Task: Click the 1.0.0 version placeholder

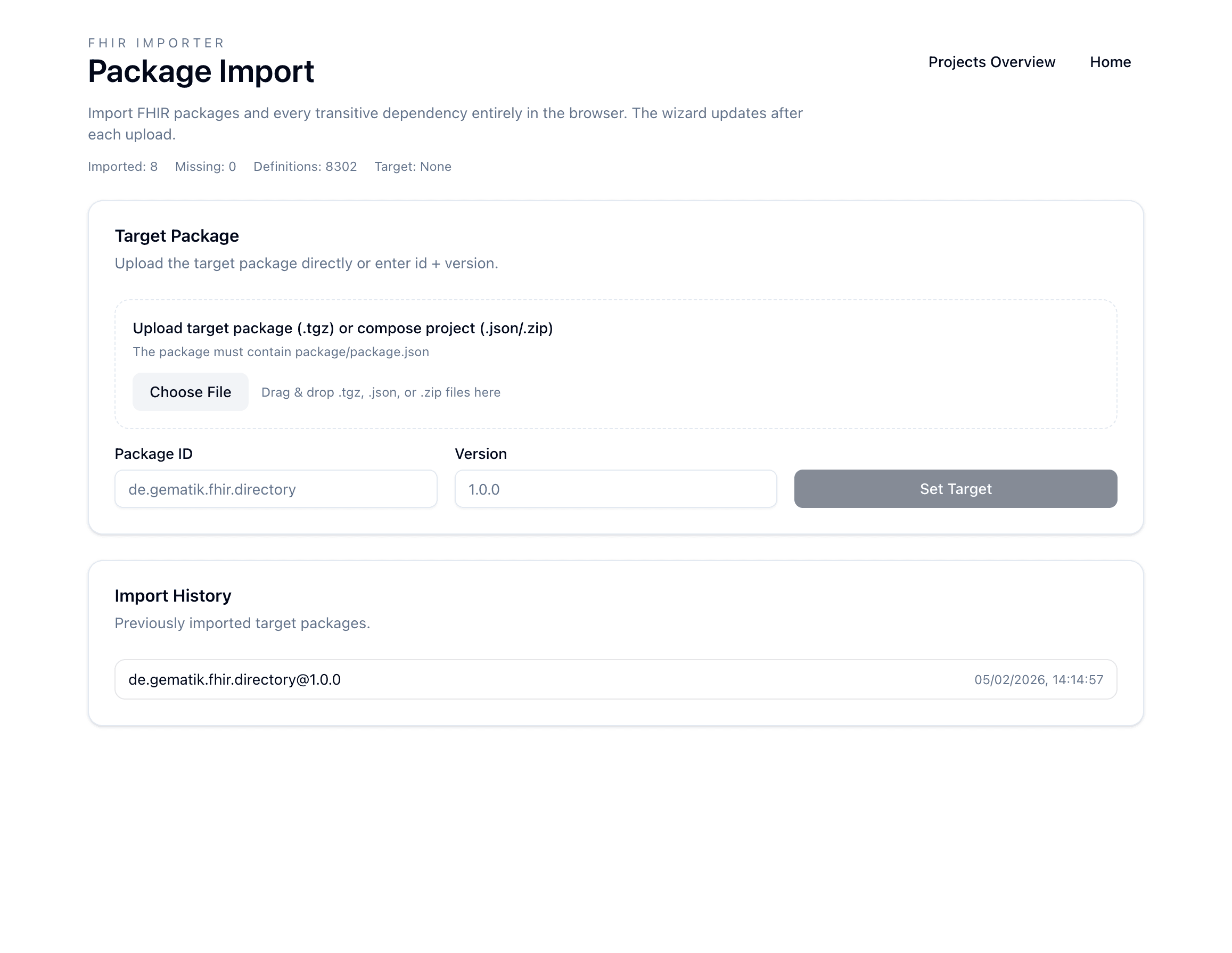Action: click(x=483, y=489)
